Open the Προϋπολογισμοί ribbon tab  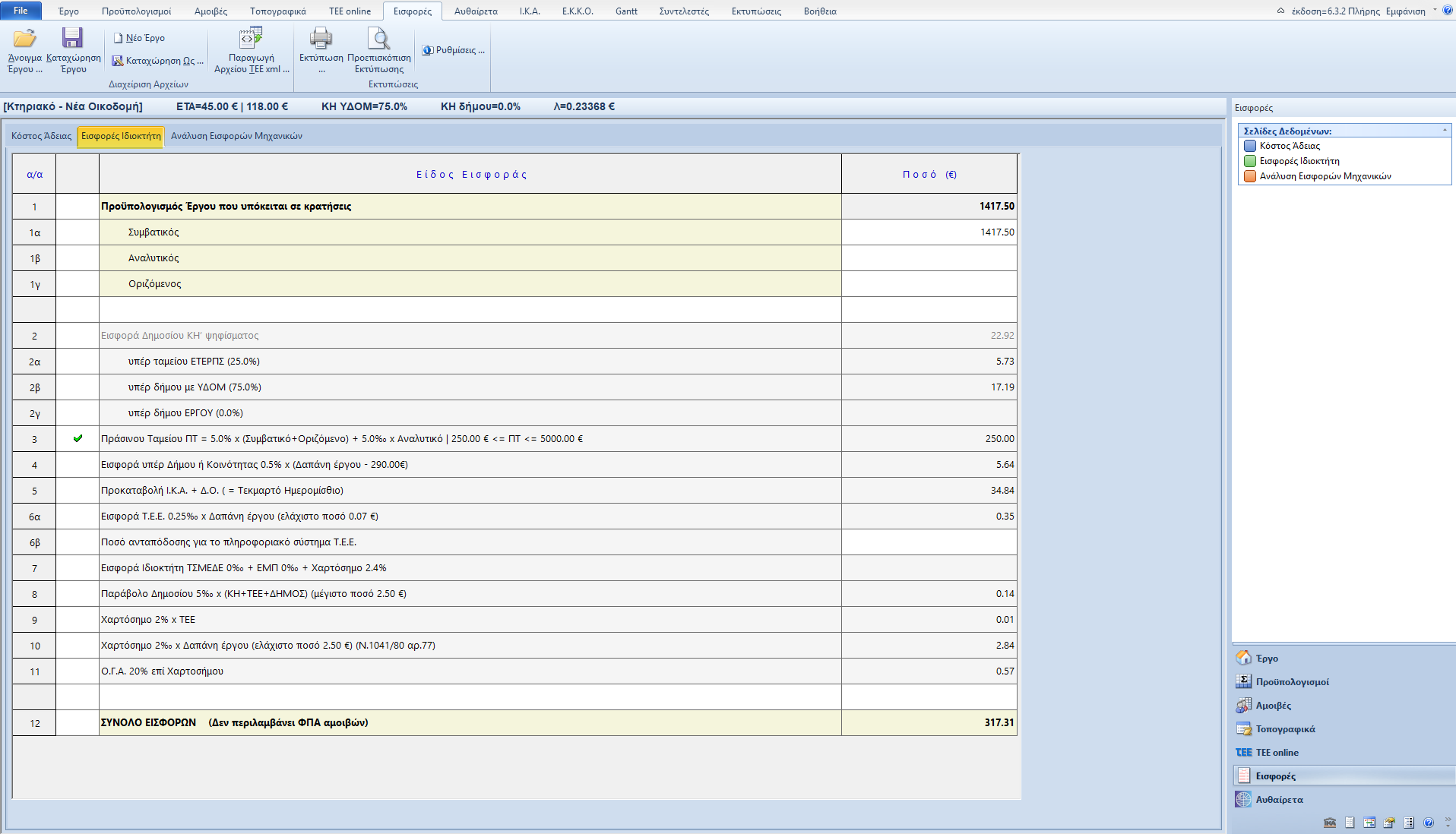click(136, 11)
